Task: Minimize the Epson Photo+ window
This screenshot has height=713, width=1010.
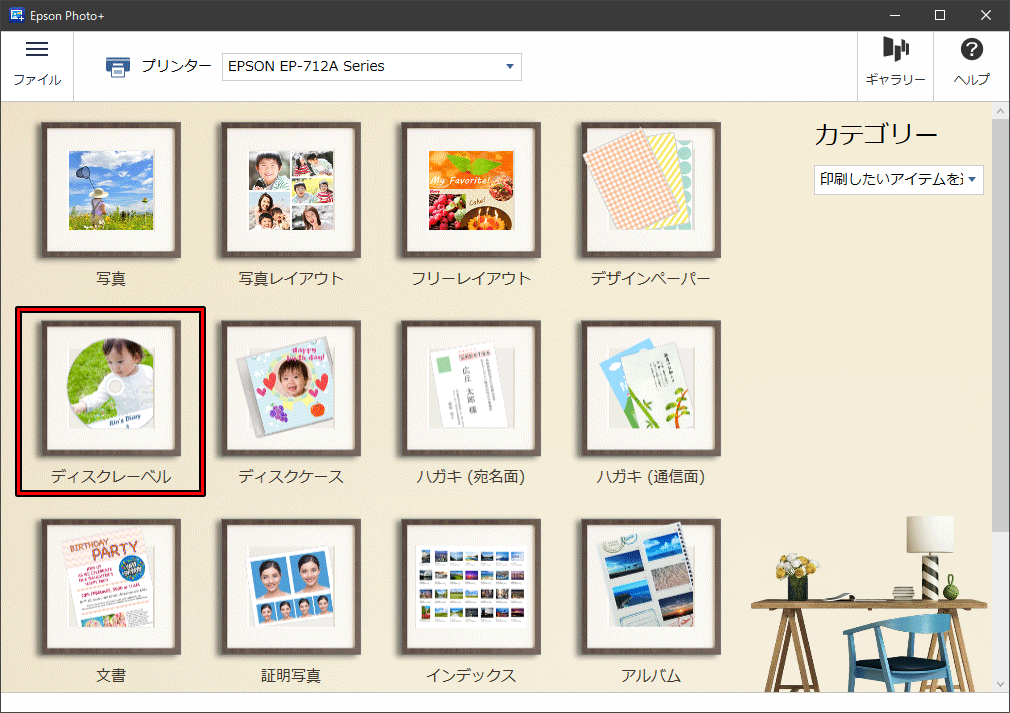Action: (894, 15)
